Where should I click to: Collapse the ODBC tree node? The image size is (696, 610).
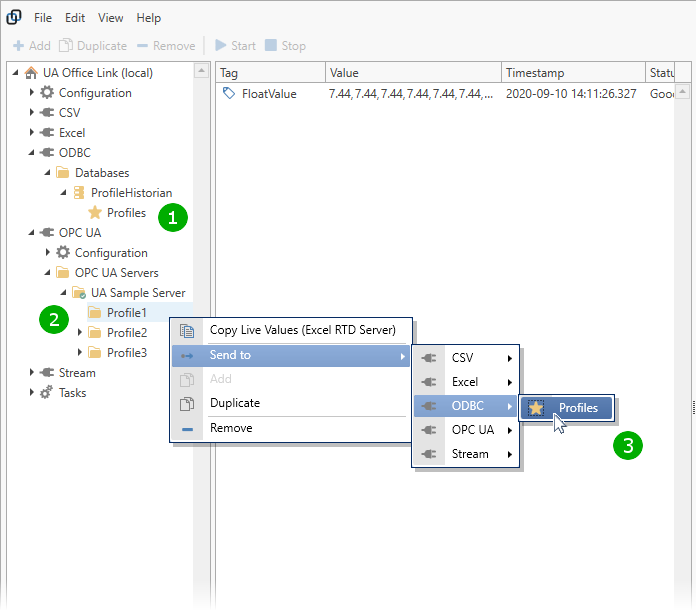(x=32, y=152)
